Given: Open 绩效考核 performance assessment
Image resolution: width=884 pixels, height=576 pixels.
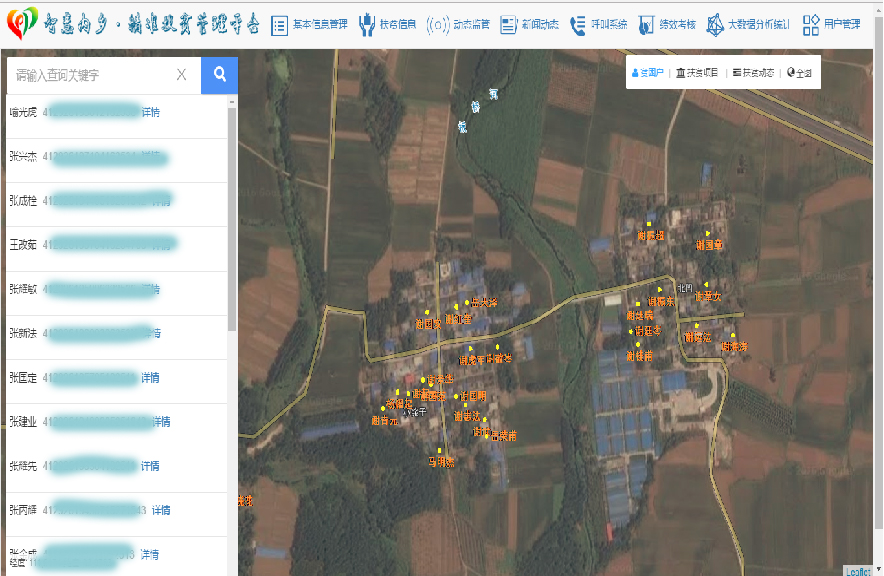Looking at the screenshot, I should [667, 24].
